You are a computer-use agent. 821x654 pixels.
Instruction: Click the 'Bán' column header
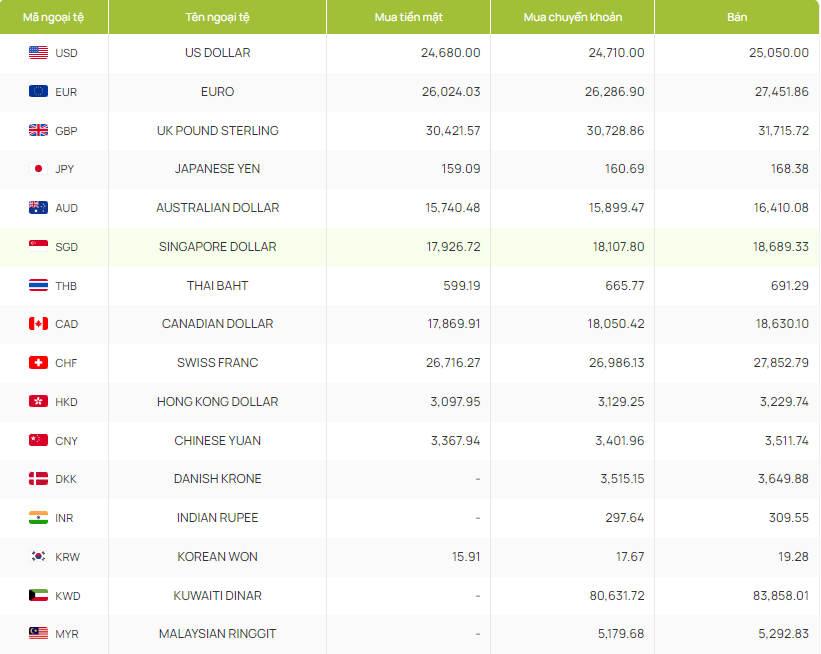pyautogui.click(x=737, y=17)
